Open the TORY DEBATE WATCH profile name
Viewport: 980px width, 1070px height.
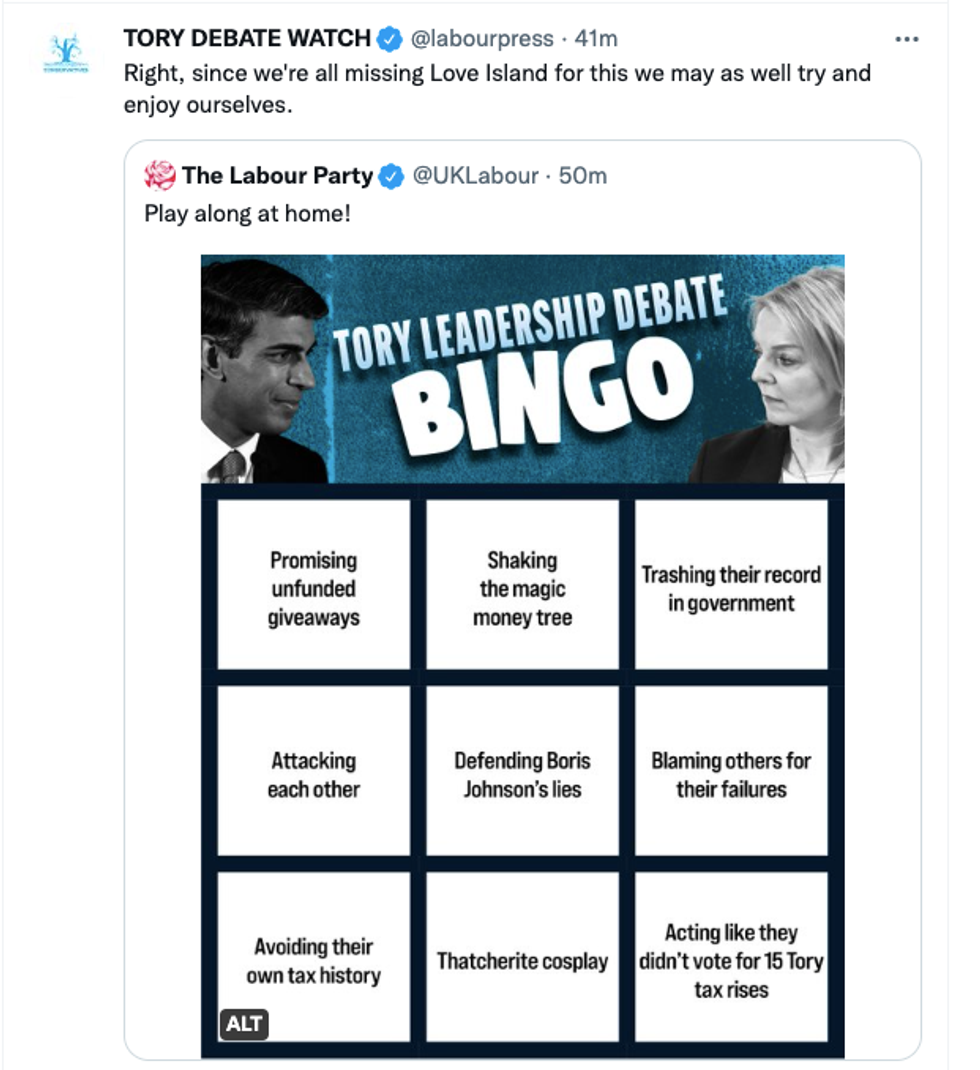[x=246, y=39]
